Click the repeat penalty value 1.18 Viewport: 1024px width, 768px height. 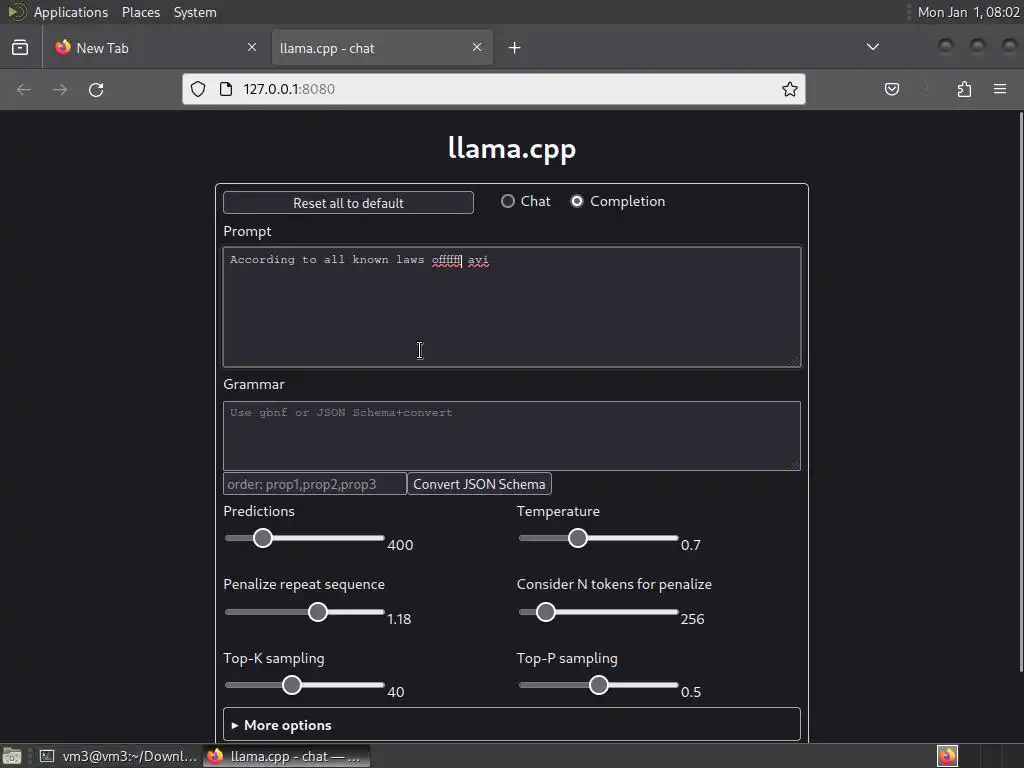[399, 618]
